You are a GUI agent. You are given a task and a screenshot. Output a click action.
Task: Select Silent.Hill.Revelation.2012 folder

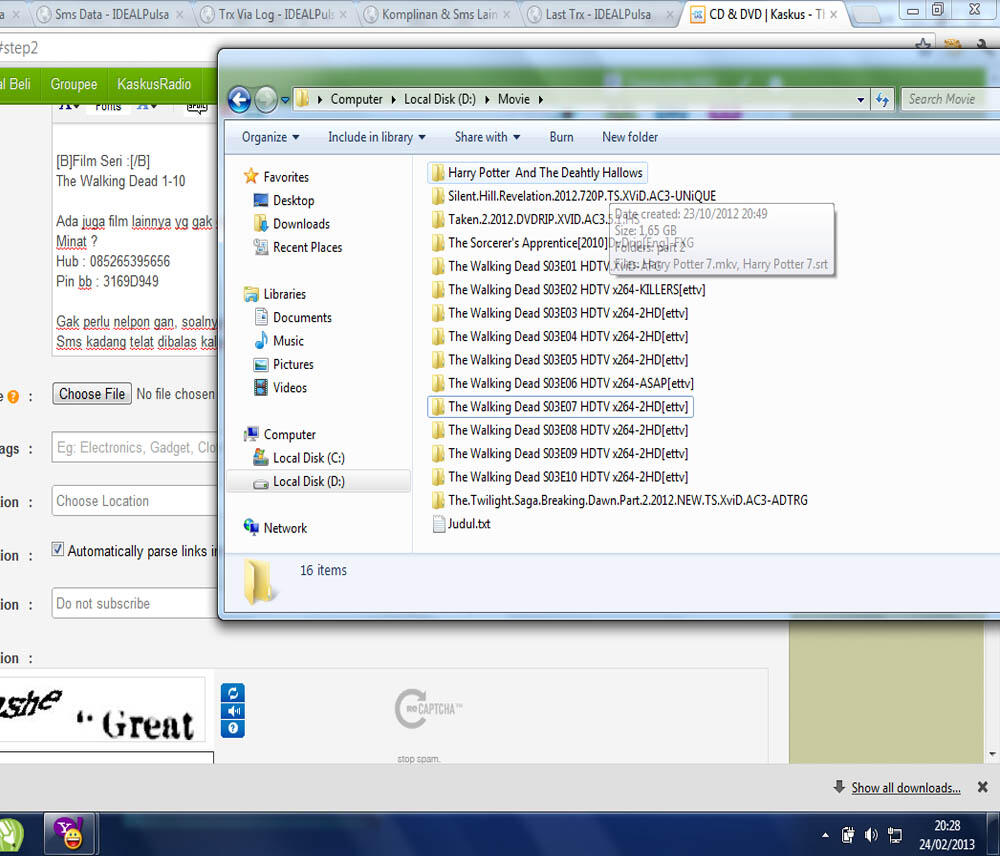[x=573, y=196]
